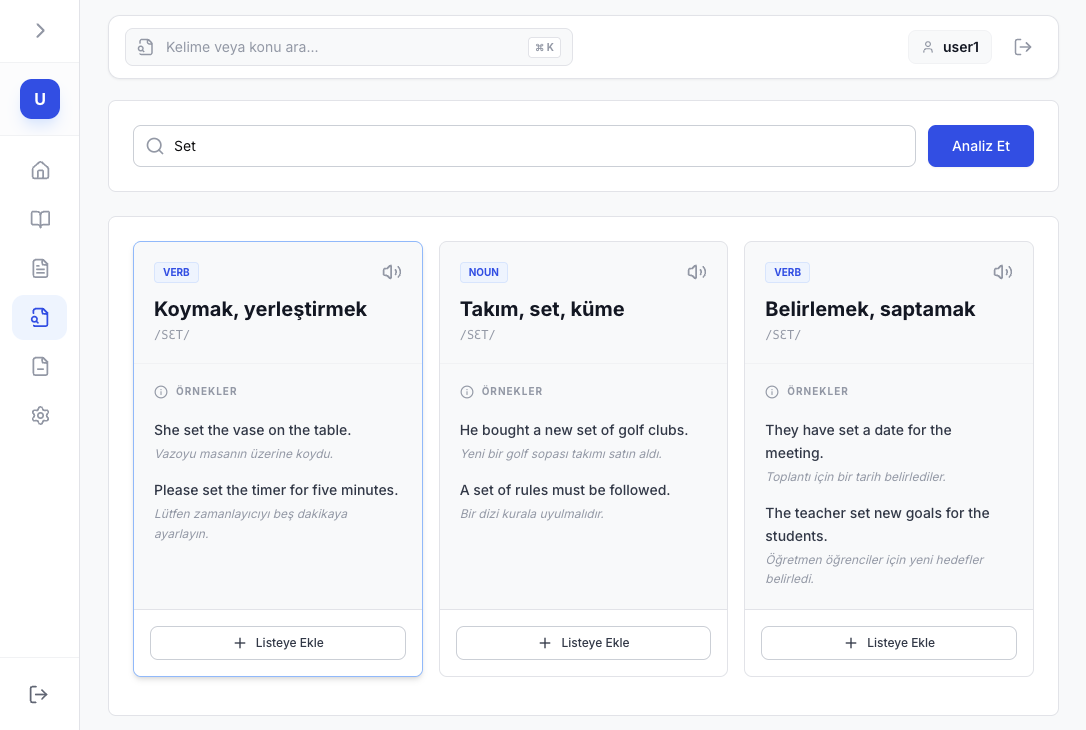This screenshot has height=730, width=1086.
Task: Add "Koymak, yerleştirmek" card to list
Action: tap(278, 643)
